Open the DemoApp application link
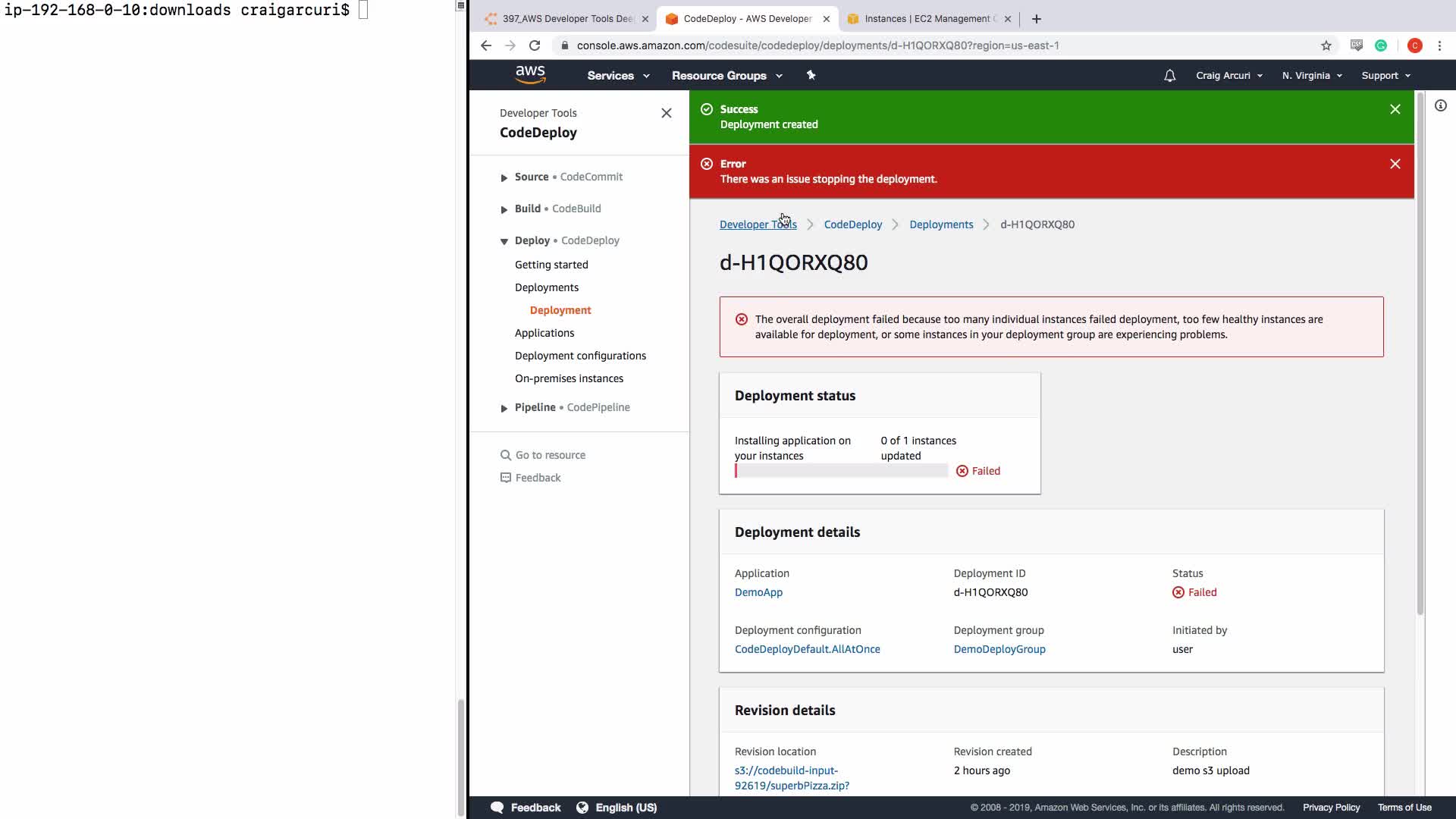Image resolution: width=1456 pixels, height=819 pixels. pyautogui.click(x=758, y=592)
